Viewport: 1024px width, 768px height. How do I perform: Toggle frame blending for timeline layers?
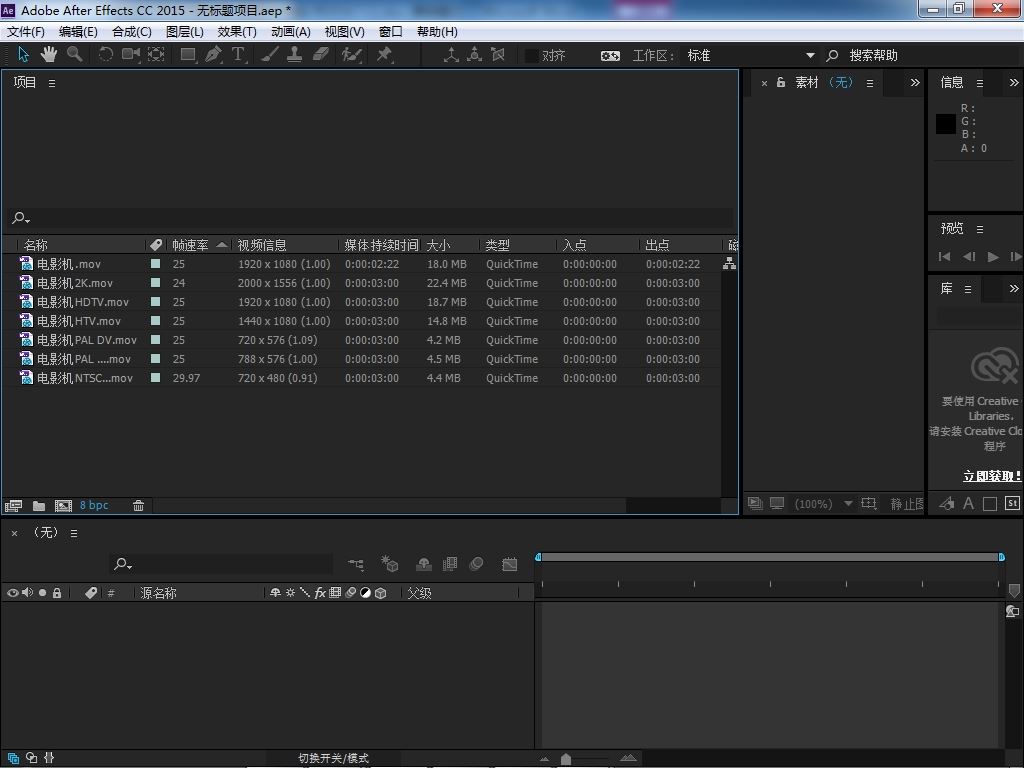pyautogui.click(x=450, y=564)
